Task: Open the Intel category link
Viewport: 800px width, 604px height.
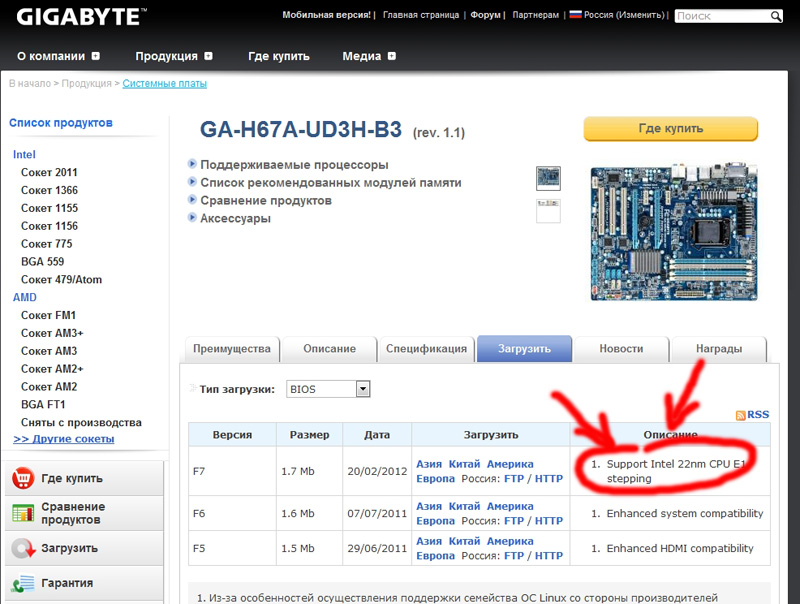Action: [24, 155]
